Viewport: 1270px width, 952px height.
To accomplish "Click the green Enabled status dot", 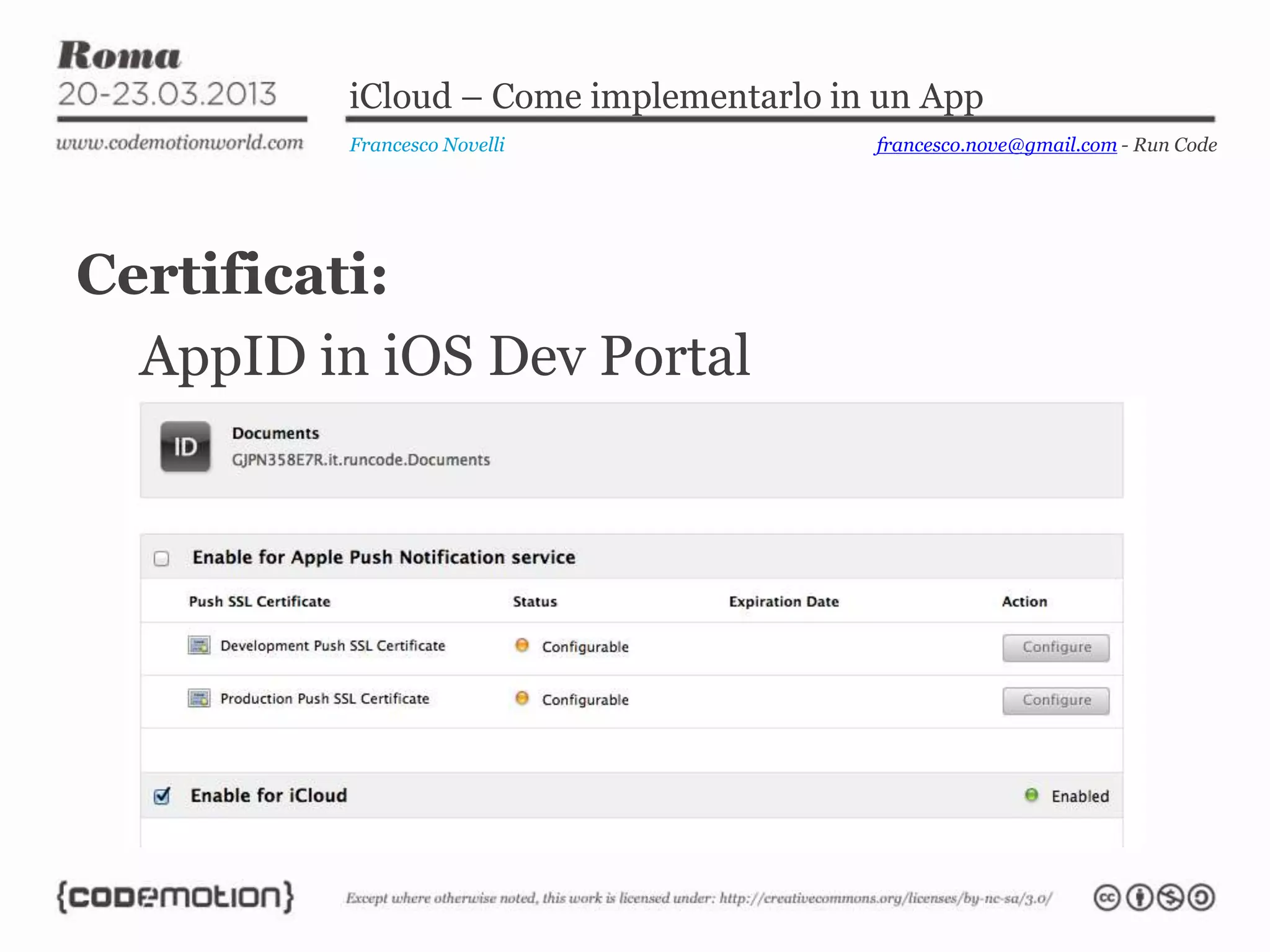I will point(1031,795).
